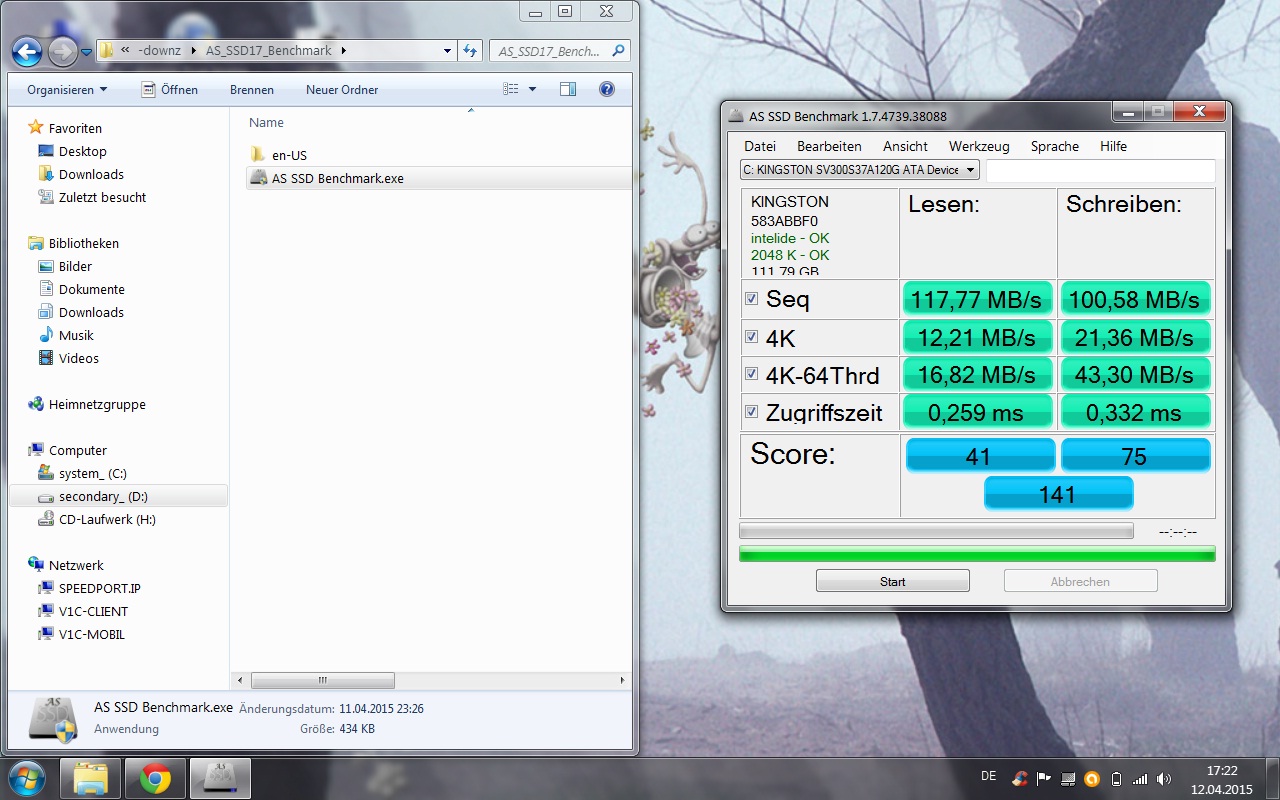Click the 4K read result 12,21 MB/s
This screenshot has width=1280, height=800.
coord(978,337)
